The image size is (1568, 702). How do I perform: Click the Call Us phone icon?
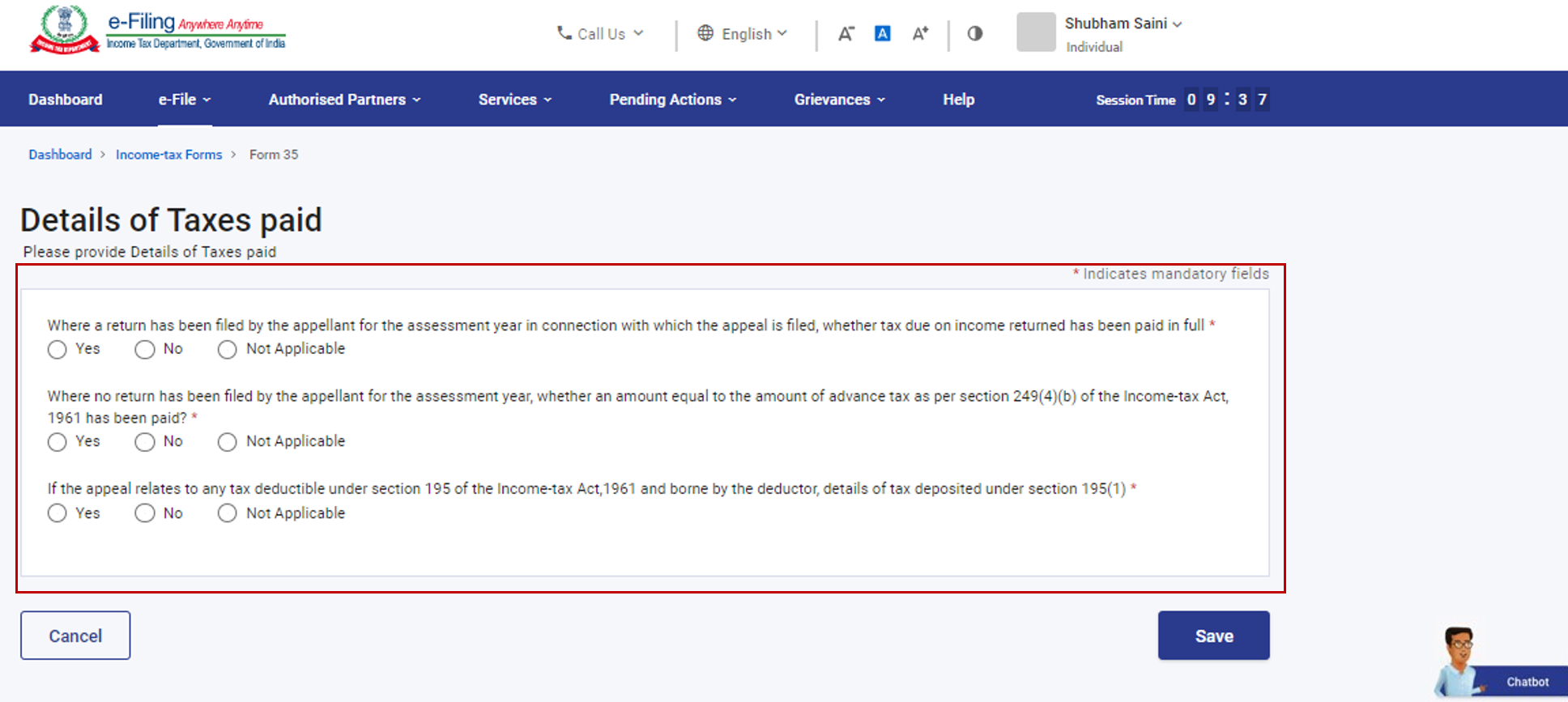tap(565, 33)
